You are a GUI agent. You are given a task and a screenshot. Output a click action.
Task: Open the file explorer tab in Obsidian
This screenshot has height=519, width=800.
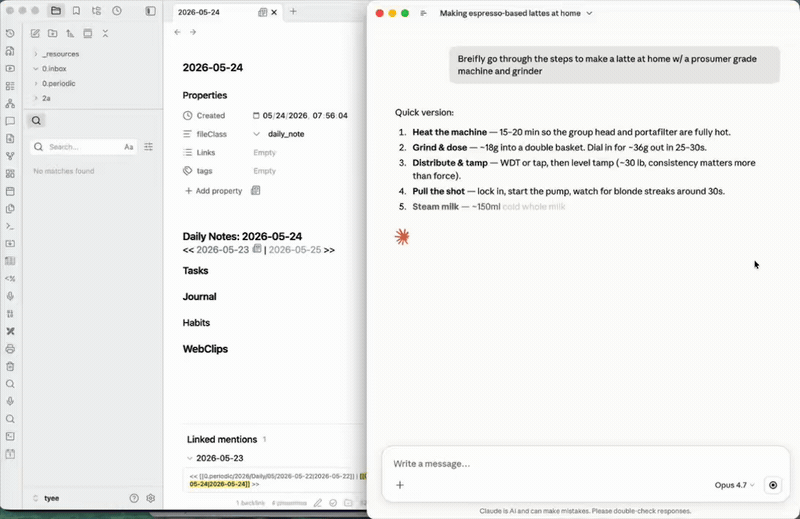click(x=56, y=11)
